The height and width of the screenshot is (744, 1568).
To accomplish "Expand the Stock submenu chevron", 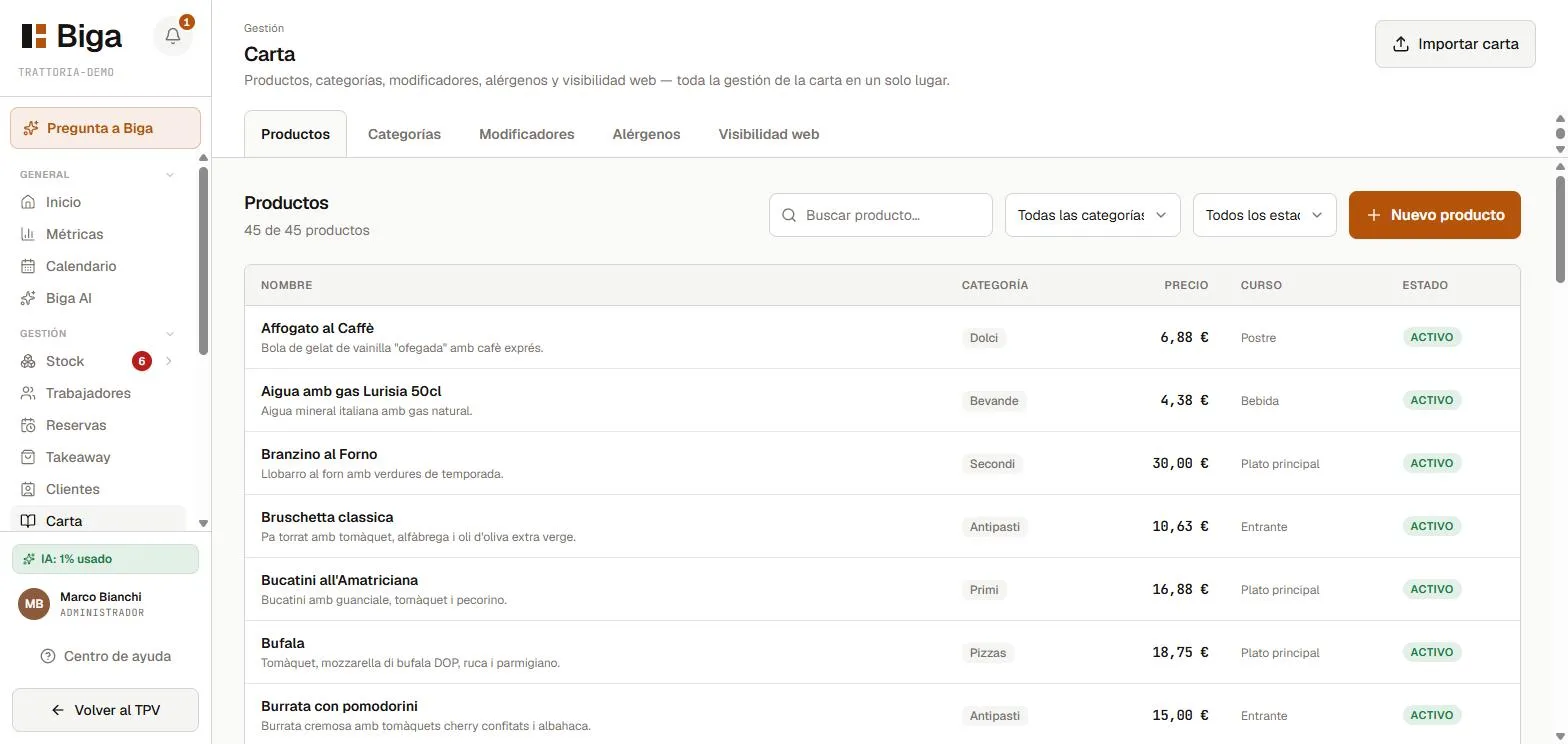I will tap(169, 361).
